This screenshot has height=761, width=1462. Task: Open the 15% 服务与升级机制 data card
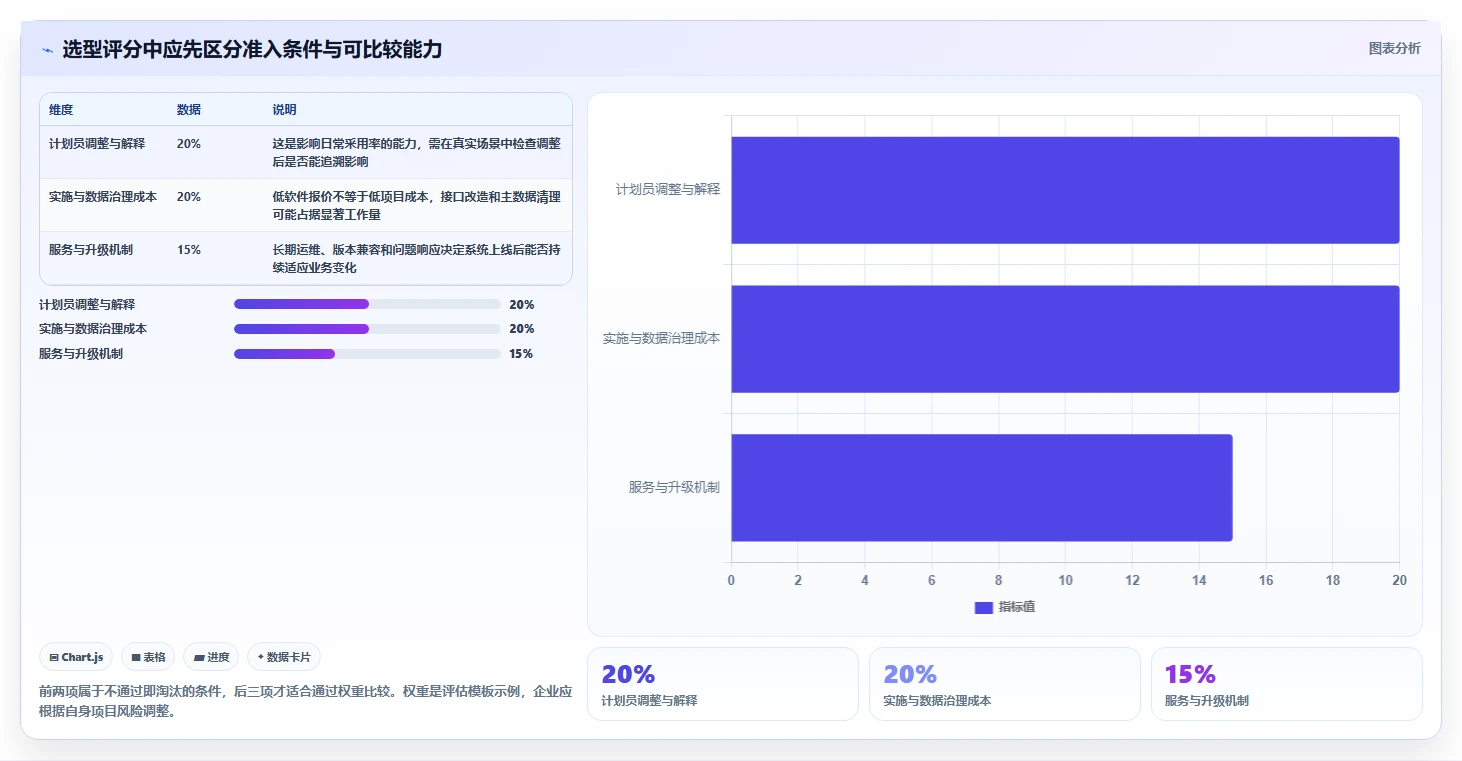click(x=1286, y=684)
